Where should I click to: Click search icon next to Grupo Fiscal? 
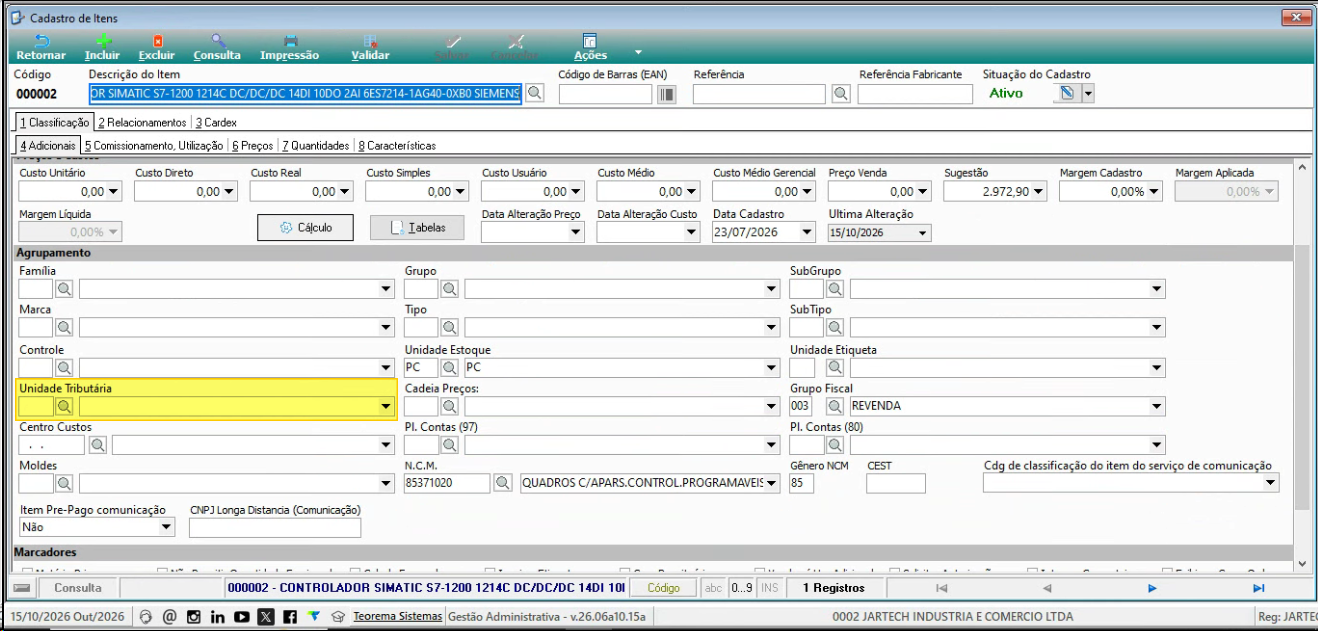coord(835,406)
